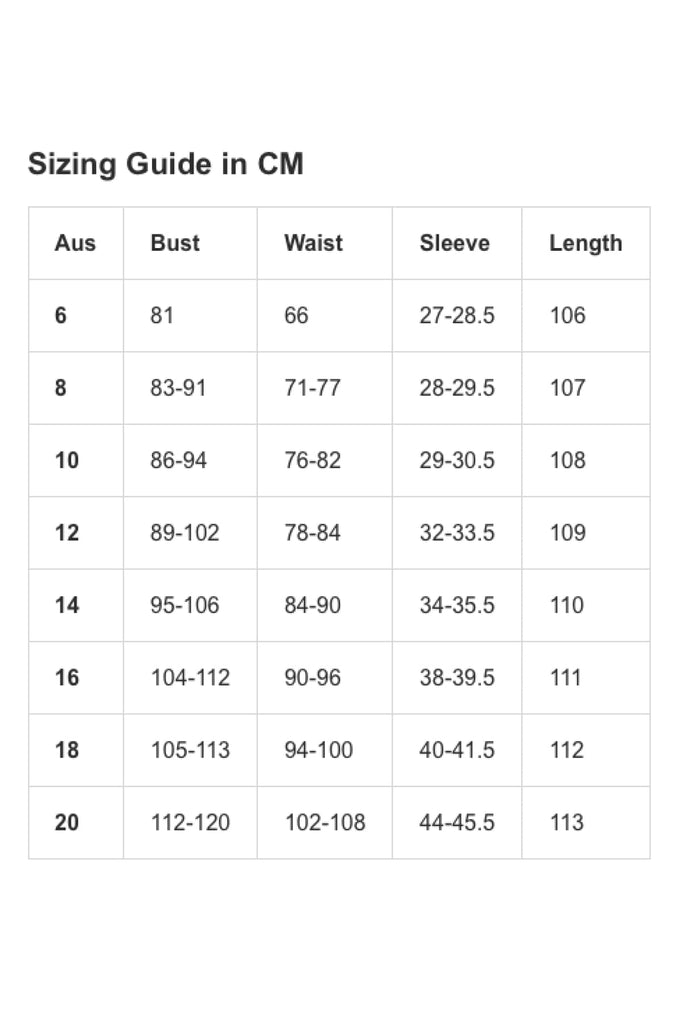This screenshot has height=1024, width=683.
Task: Select length value 106
Action: point(567,316)
